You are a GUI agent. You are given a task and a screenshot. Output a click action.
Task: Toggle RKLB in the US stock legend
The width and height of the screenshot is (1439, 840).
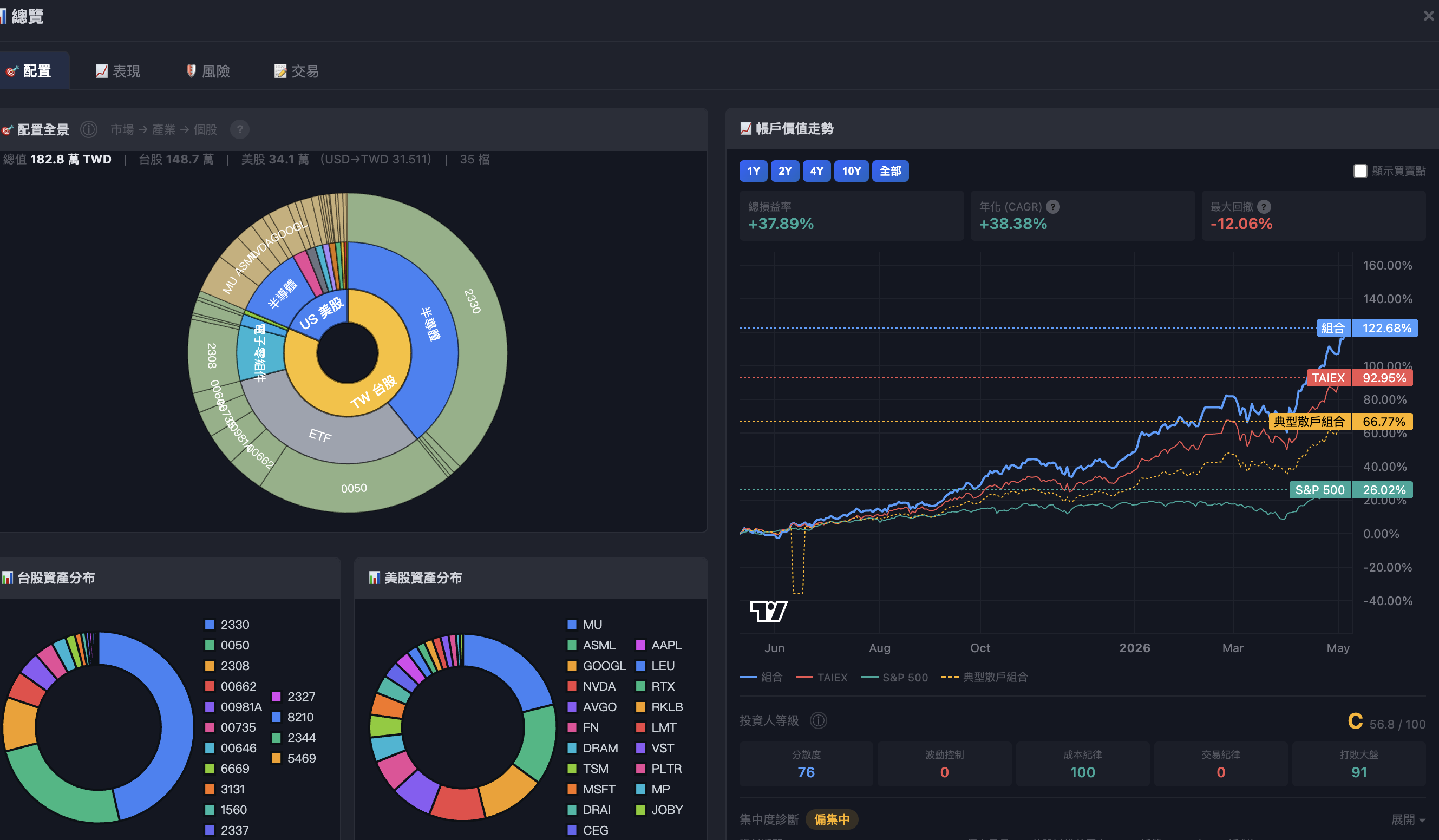point(659,707)
